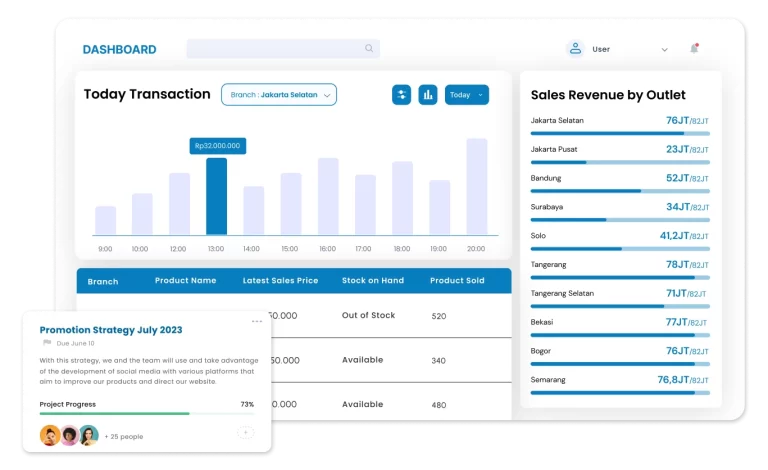Image resolution: width=768 pixels, height=470 pixels.
Task: Click the 20:00 bar in the chart
Action: [476, 187]
